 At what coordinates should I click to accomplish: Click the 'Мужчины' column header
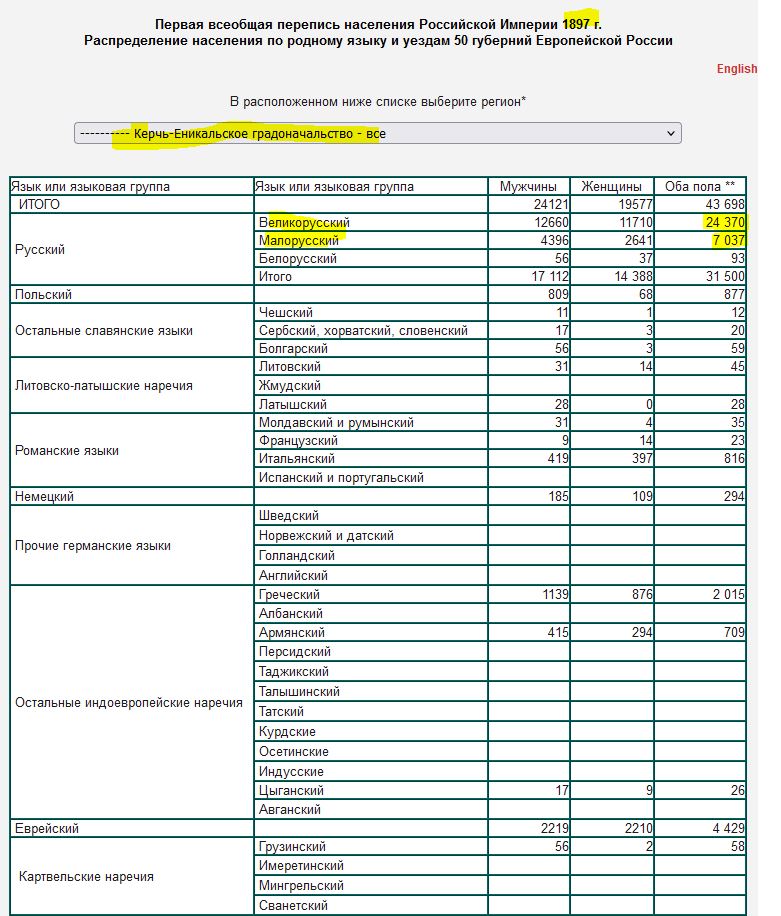528,186
